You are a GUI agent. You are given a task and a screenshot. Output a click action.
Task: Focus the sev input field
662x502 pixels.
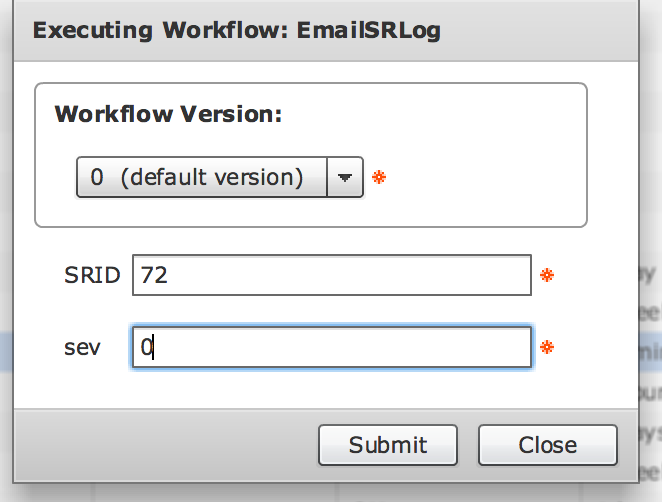coord(331,347)
